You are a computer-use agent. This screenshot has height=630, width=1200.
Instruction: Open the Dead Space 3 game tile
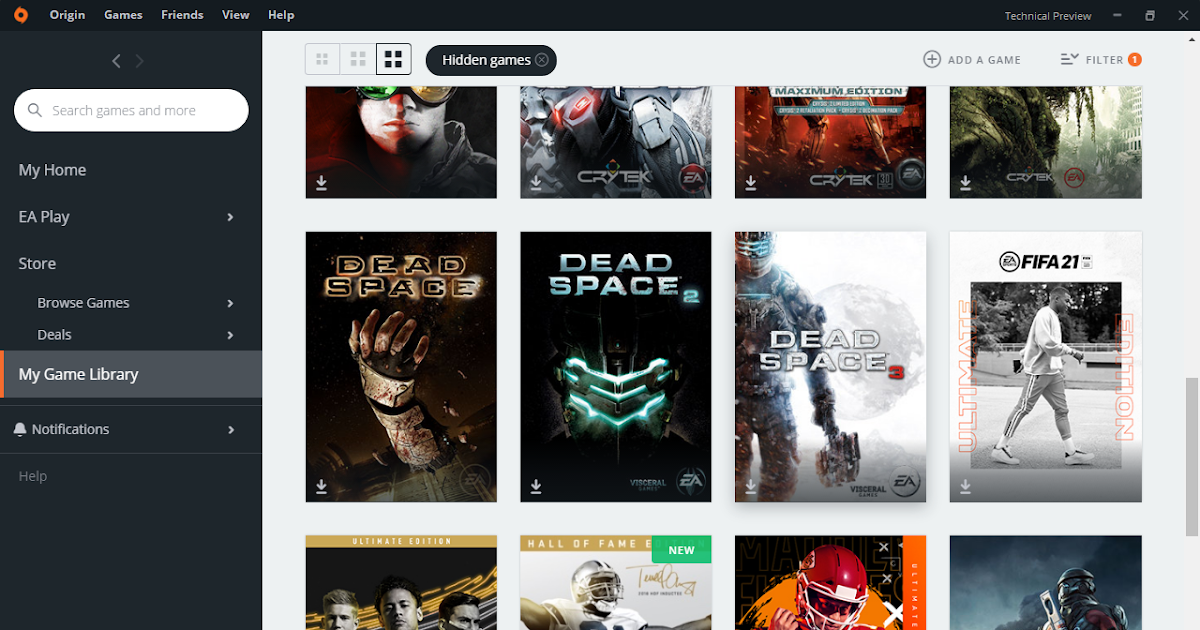point(830,367)
